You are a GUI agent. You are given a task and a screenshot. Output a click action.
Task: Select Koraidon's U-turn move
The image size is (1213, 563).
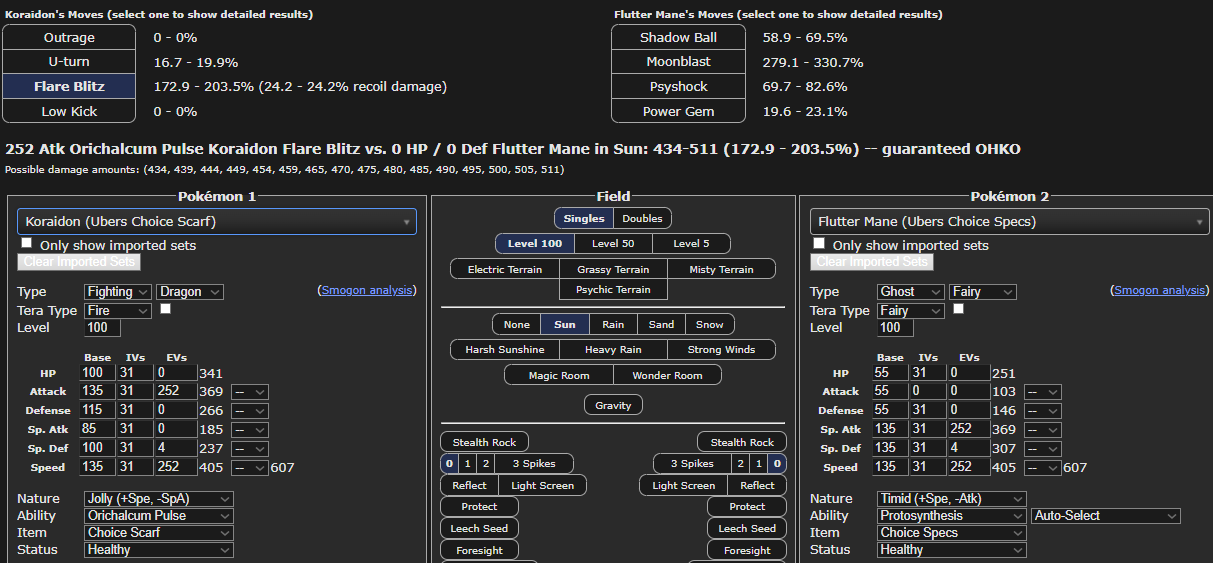pyautogui.click(x=69, y=62)
